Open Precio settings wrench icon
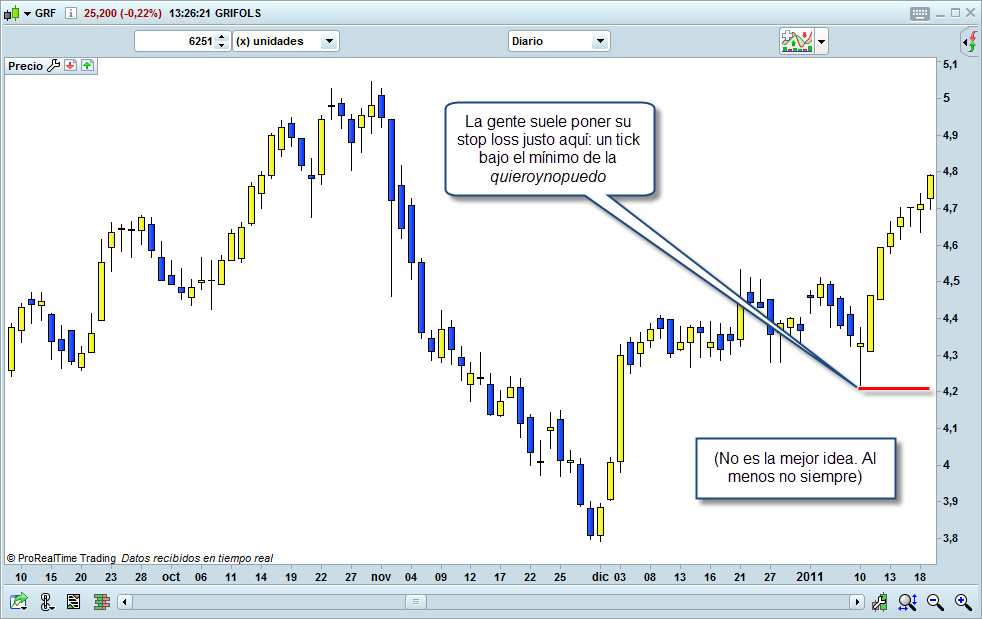The width and height of the screenshot is (982, 619). tap(54, 66)
